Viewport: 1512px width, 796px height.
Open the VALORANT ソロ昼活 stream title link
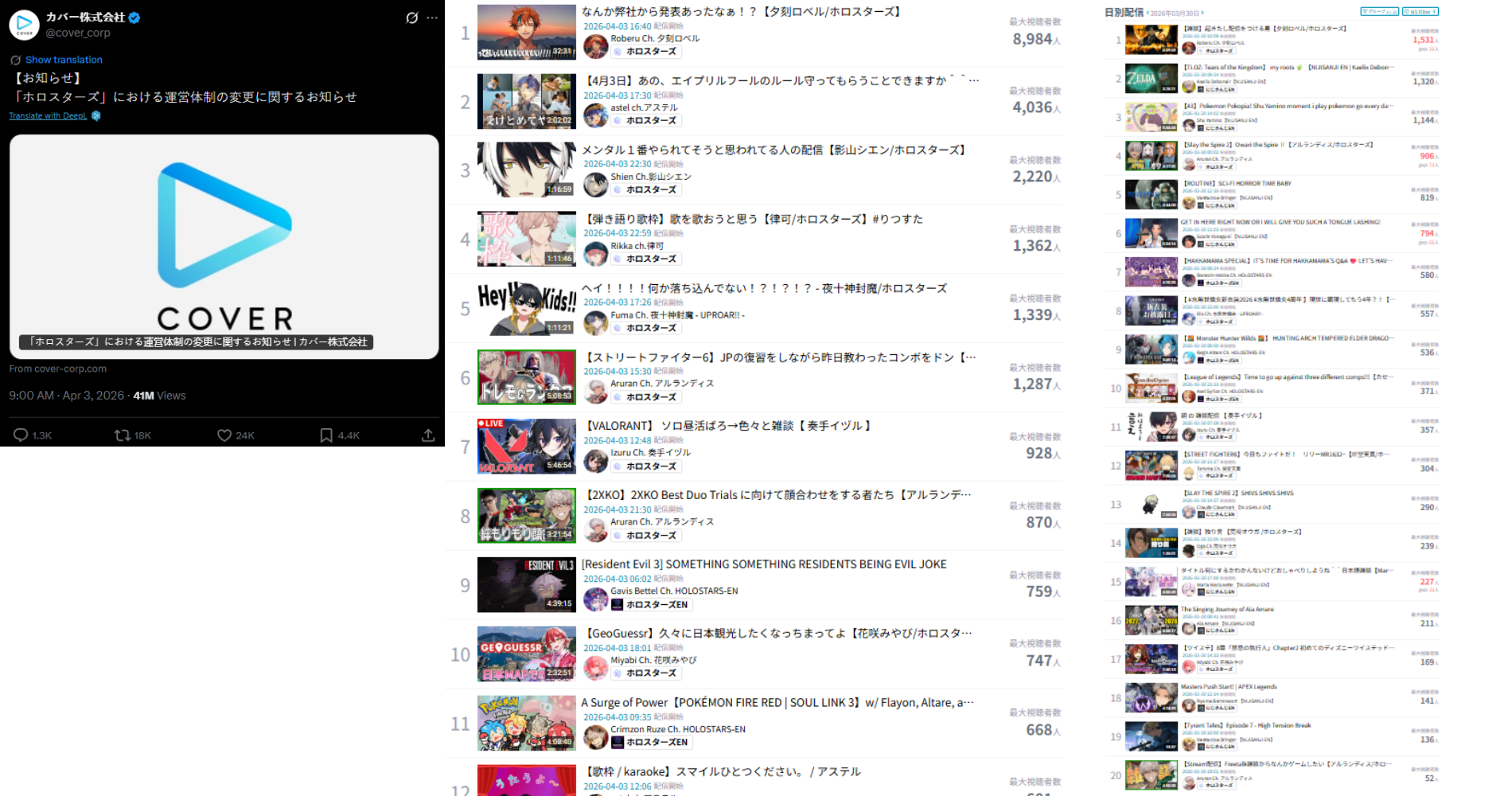pyautogui.click(x=728, y=426)
